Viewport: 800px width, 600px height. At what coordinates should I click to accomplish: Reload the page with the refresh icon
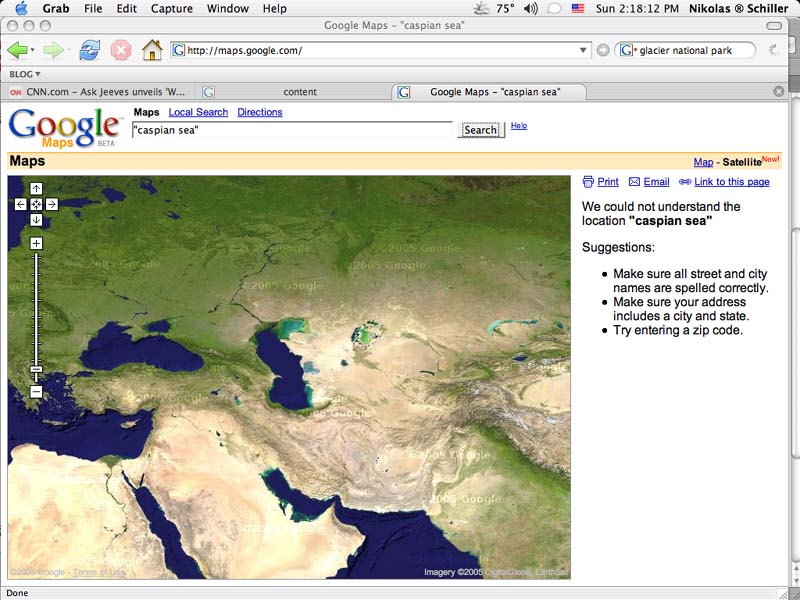click(89, 51)
